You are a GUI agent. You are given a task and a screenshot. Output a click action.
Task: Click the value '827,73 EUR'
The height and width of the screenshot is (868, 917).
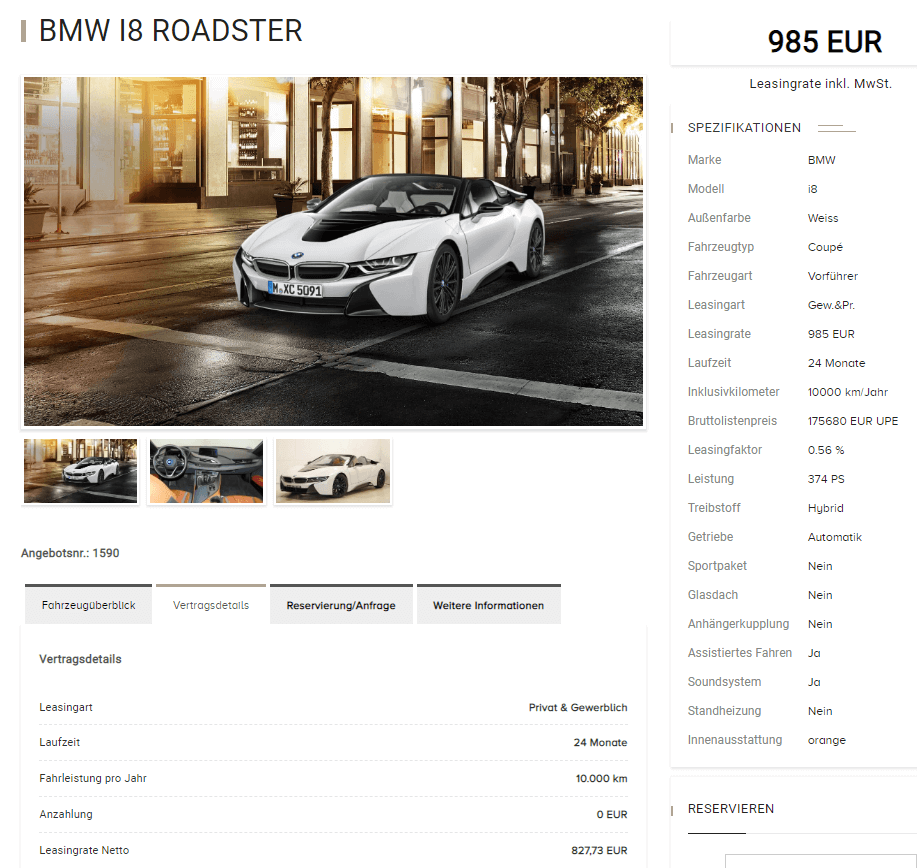coord(599,850)
